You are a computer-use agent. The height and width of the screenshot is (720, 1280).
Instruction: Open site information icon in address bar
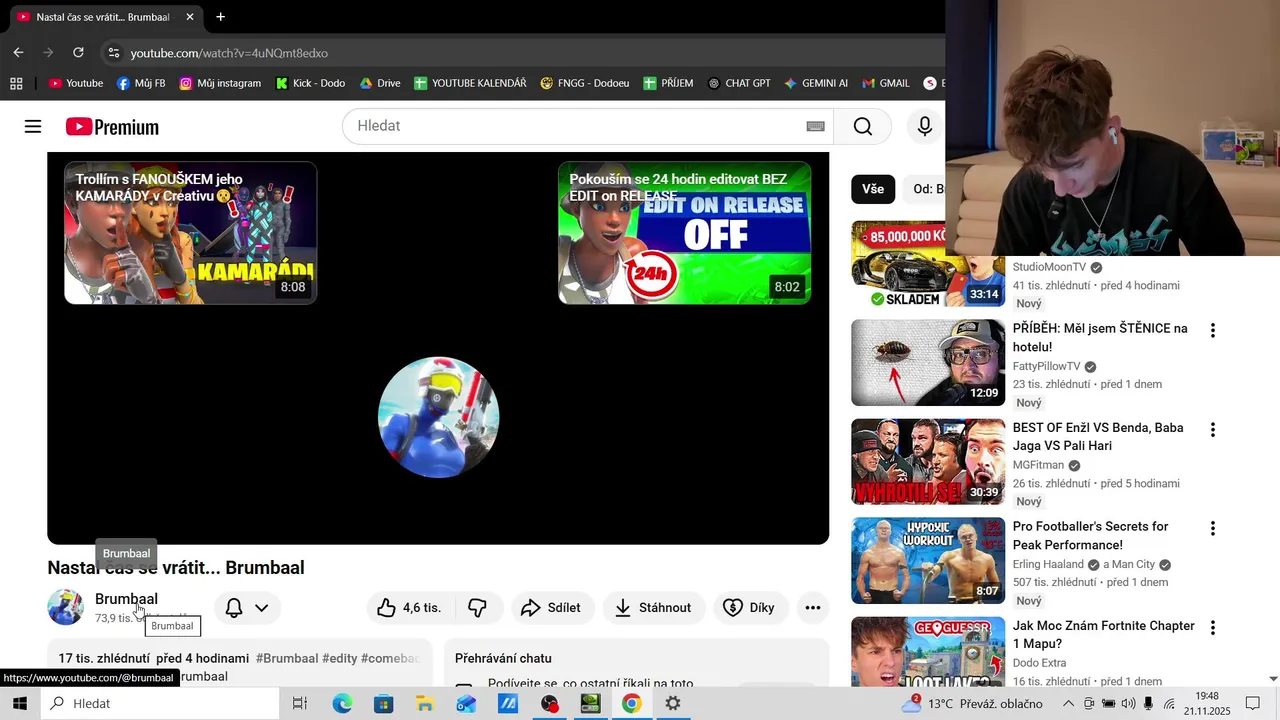click(113, 52)
